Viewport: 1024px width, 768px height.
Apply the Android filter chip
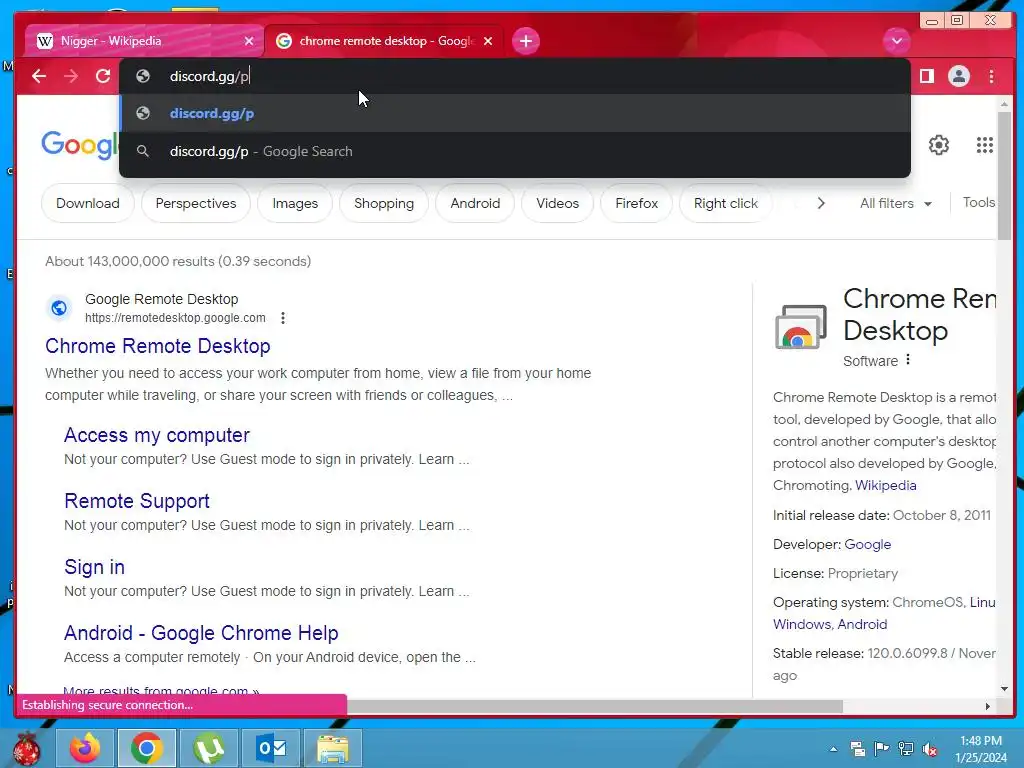coord(475,203)
